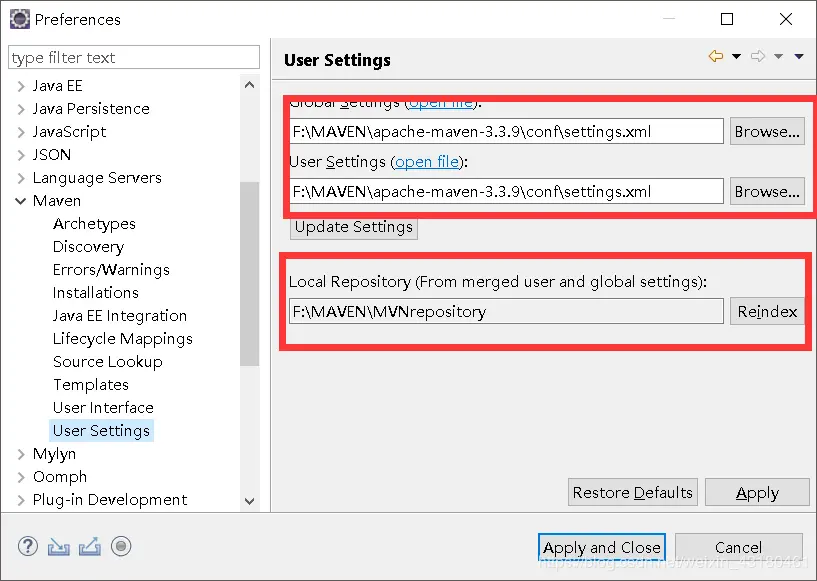Click the yellow Back arrow icon
817x581 pixels.
coord(715,57)
